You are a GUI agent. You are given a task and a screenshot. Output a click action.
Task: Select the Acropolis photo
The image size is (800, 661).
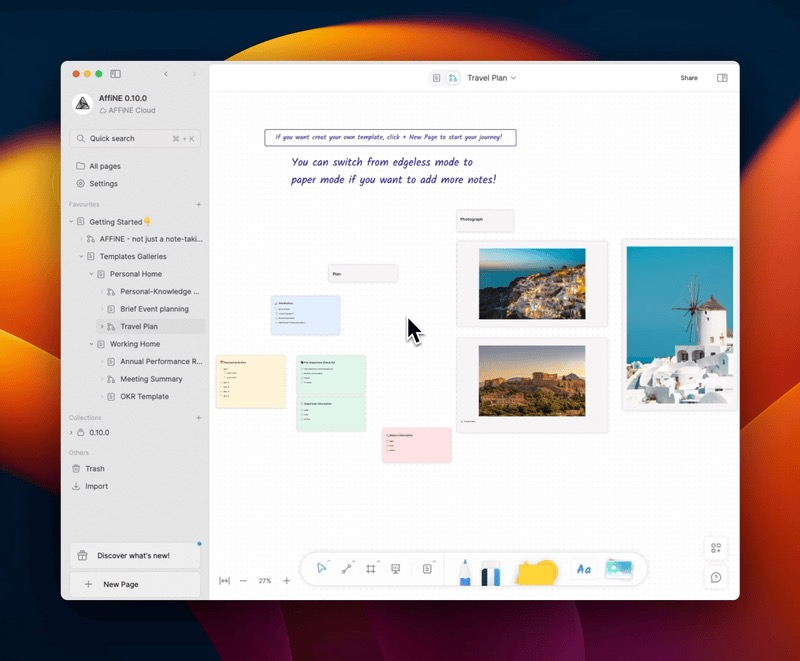coord(532,381)
